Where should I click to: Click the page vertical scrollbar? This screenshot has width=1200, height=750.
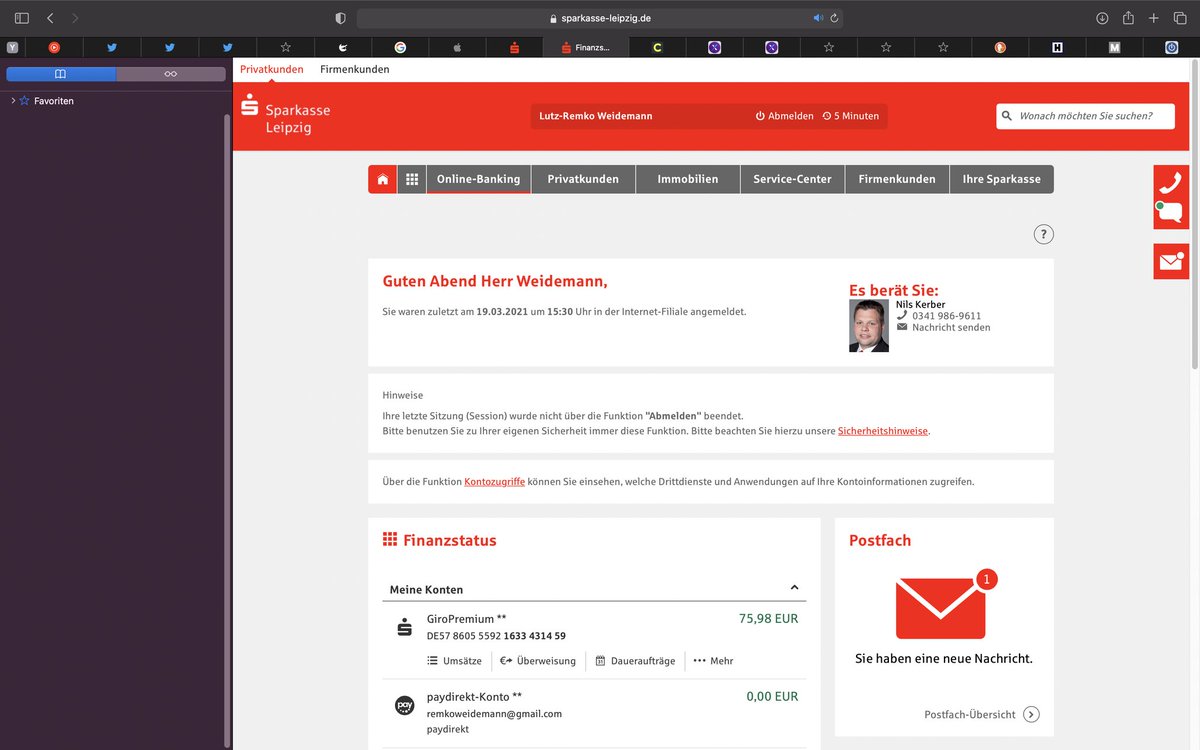click(x=1195, y=215)
